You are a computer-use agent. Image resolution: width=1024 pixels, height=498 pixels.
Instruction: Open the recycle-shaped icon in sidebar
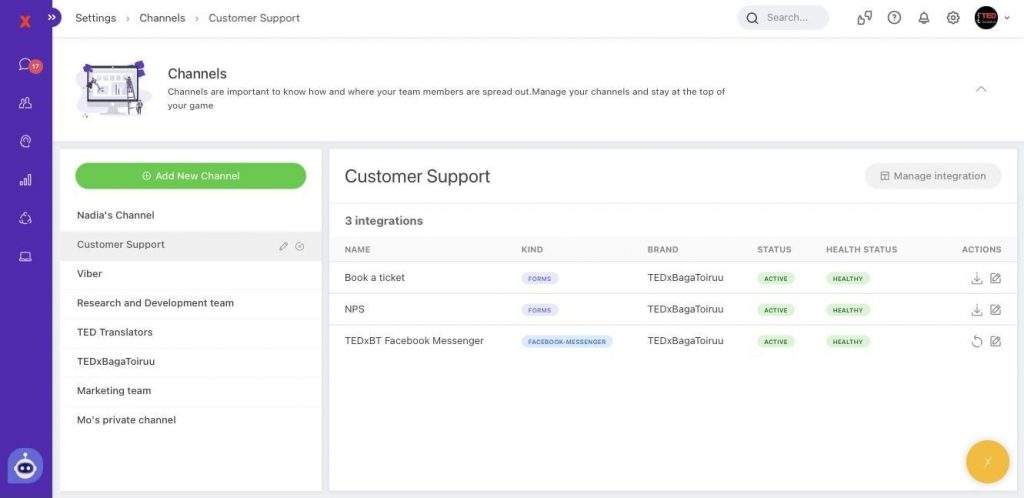point(25,218)
